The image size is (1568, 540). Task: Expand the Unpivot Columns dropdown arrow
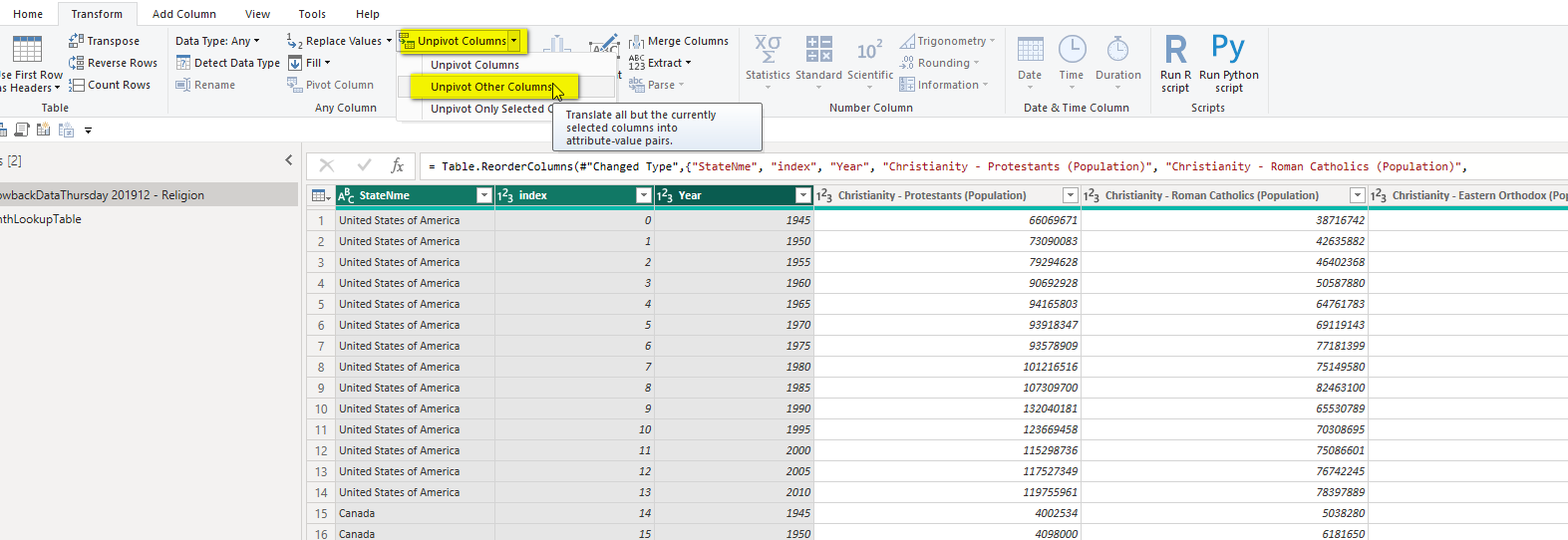(514, 41)
